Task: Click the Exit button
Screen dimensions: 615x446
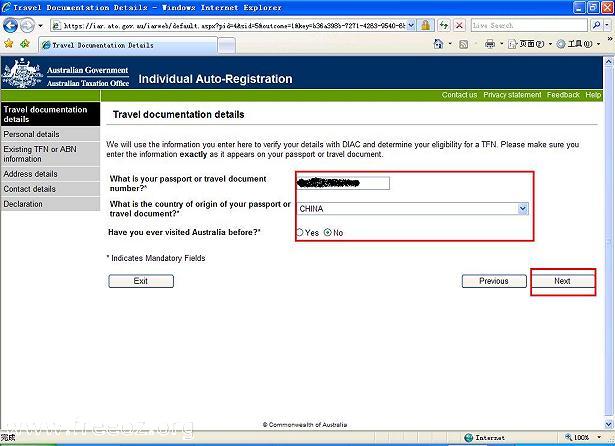Action: click(141, 281)
